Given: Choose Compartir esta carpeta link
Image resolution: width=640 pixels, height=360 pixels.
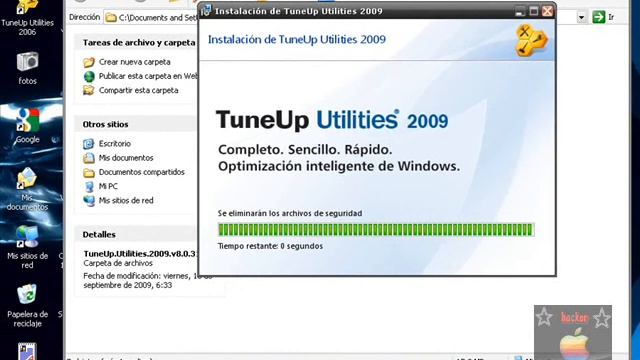Looking at the screenshot, I should (138, 90).
